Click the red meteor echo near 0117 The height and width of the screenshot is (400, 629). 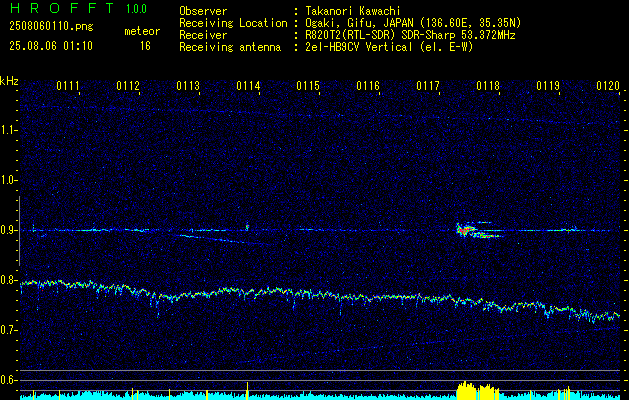click(x=465, y=230)
